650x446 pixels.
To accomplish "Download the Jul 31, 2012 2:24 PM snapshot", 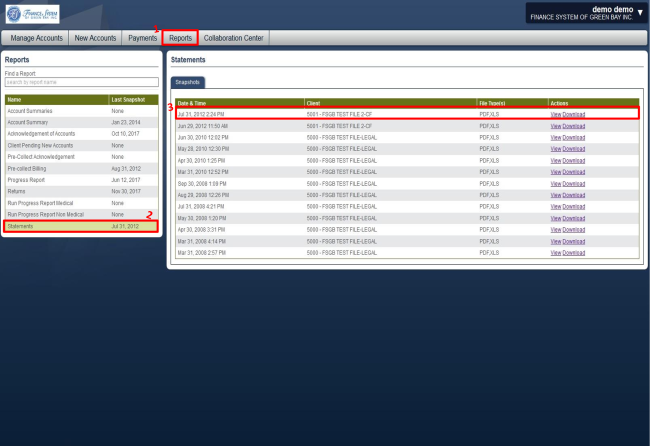I will coord(573,114).
